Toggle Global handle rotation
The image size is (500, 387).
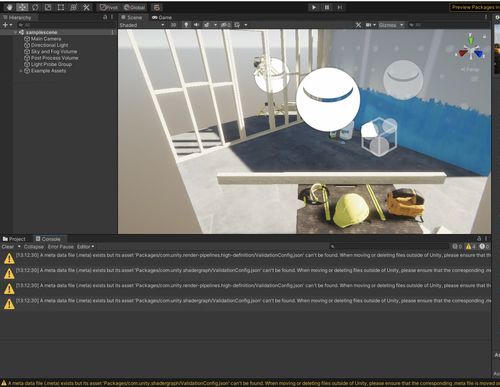(134, 7)
